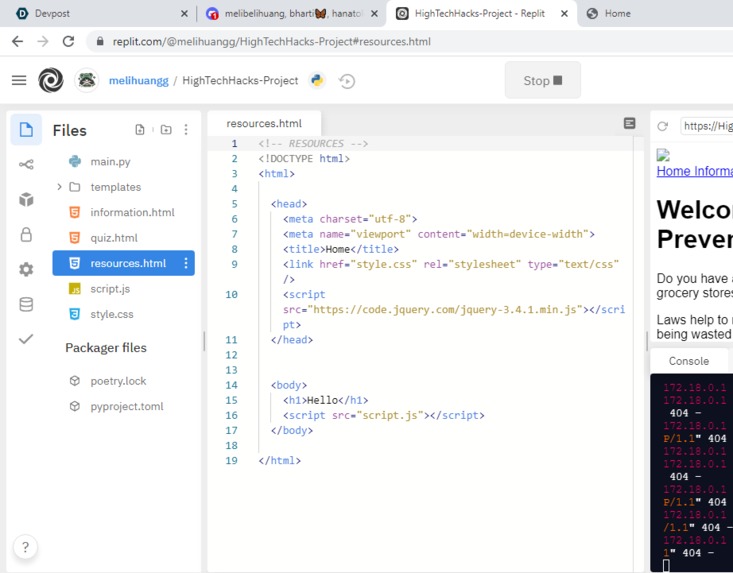Toggle the editor layout icon
The height and width of the screenshot is (573, 733).
630,123
